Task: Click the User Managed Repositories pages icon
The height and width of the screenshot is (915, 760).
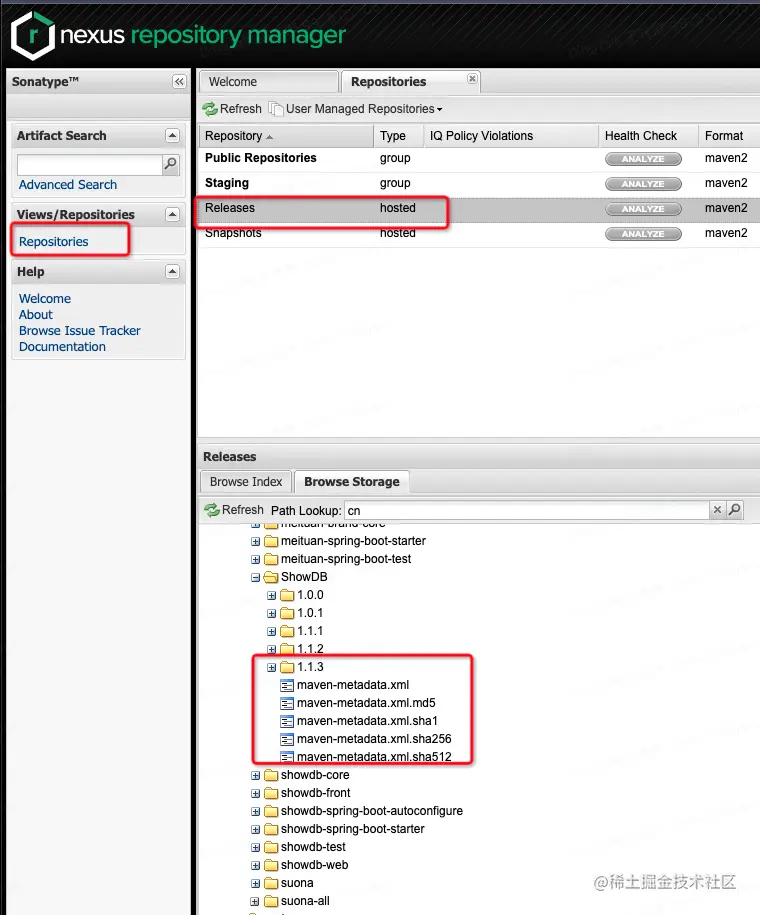Action: [x=276, y=109]
